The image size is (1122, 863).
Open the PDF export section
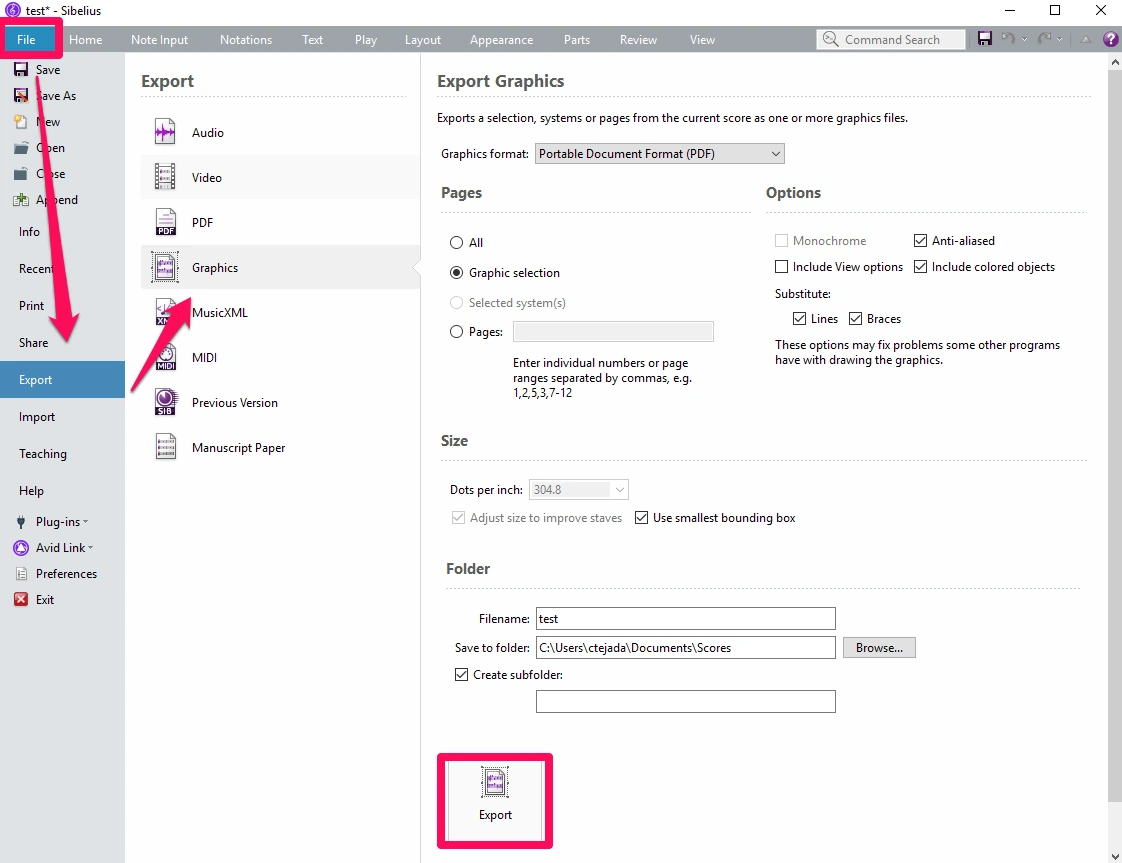[x=204, y=222]
